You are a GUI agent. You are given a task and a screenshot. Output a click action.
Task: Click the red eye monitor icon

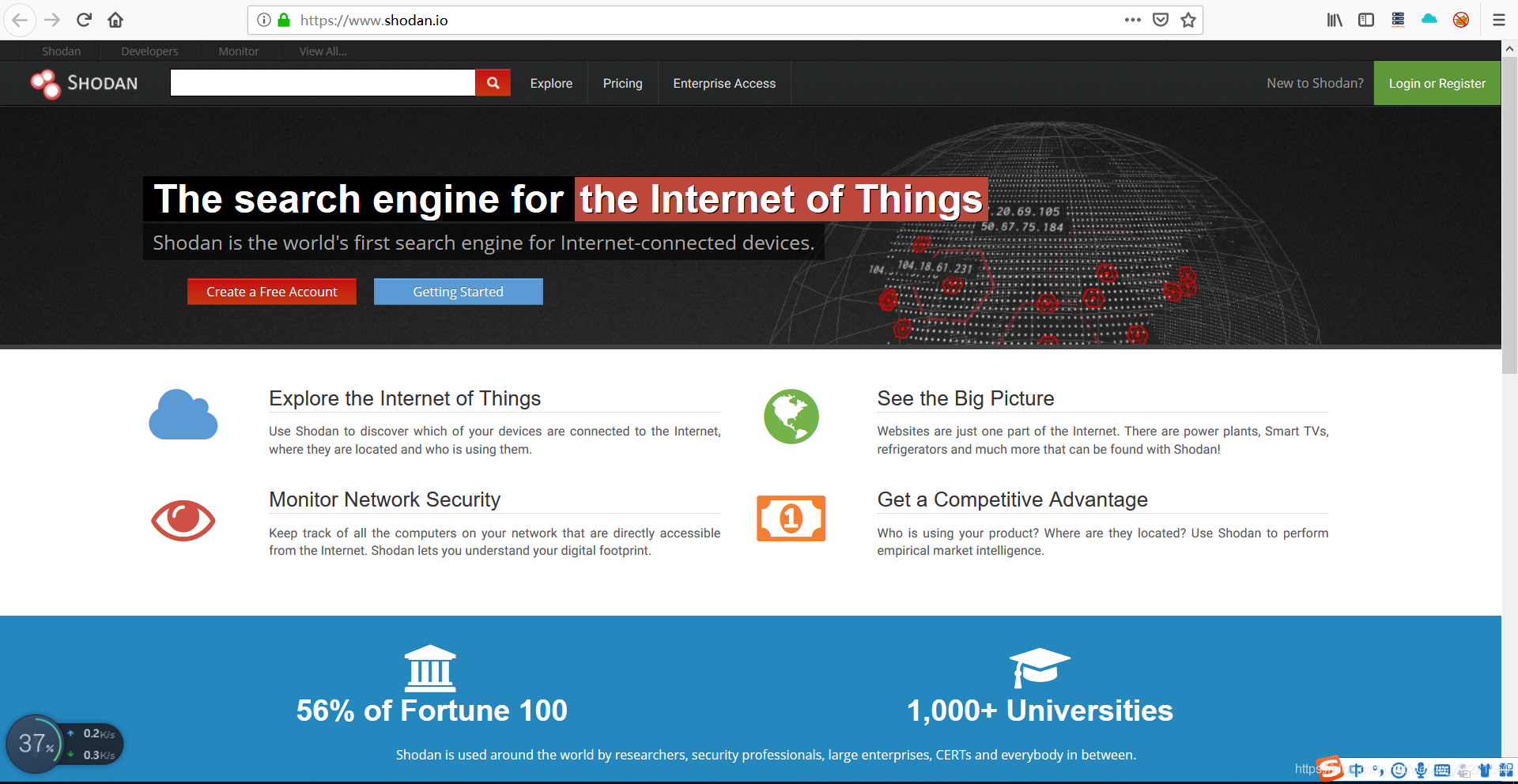183,520
